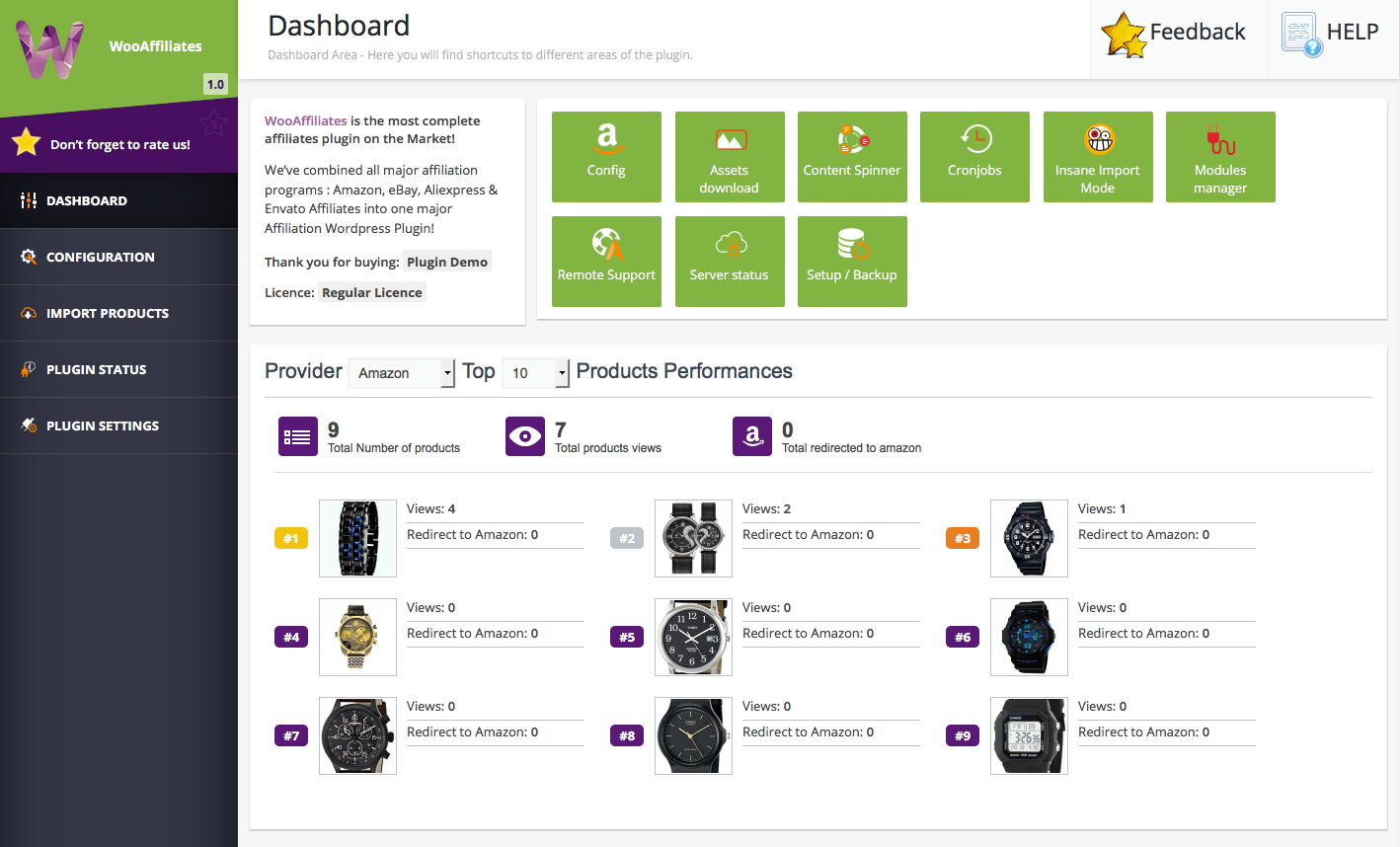Open the Setup / Backup tile

pos(852,261)
